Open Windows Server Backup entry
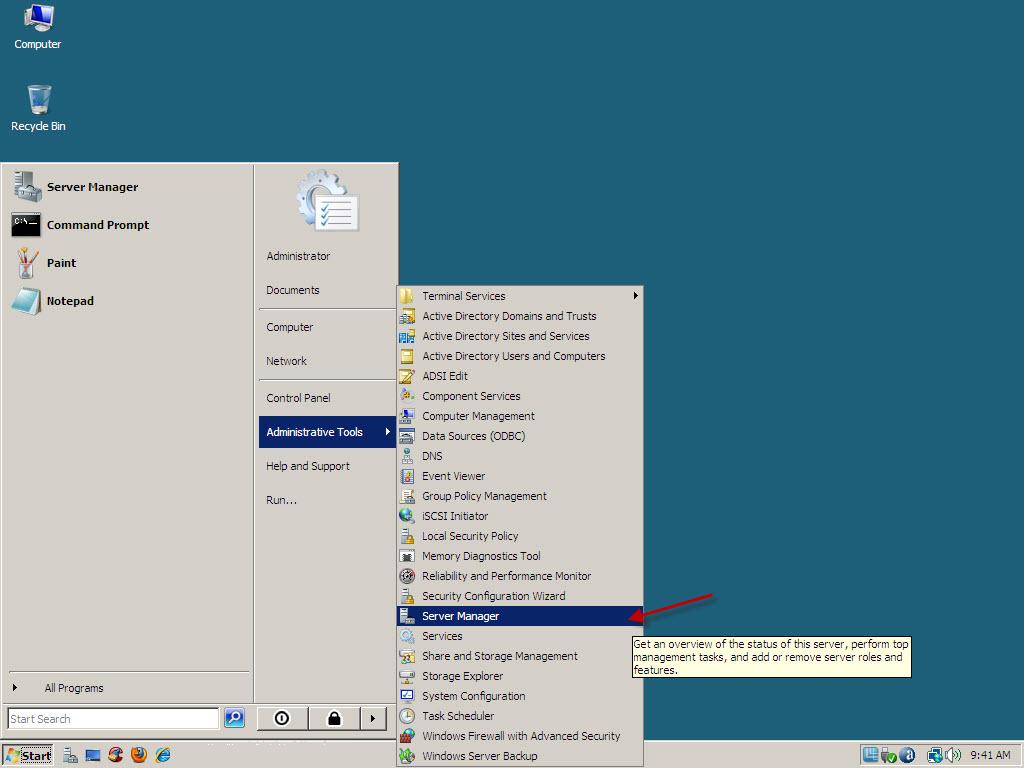This screenshot has height=768, width=1024. coord(519,756)
